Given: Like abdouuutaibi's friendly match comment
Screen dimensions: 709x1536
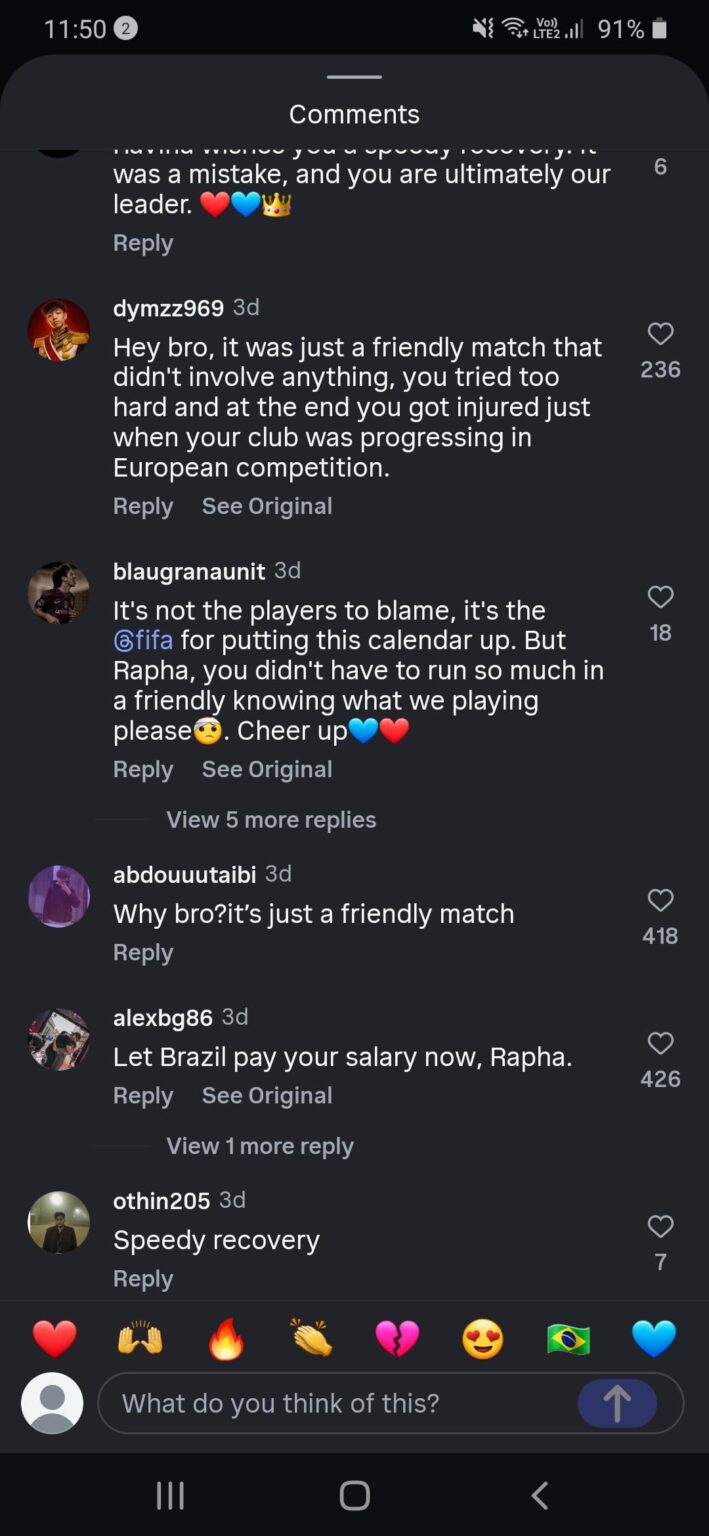Looking at the screenshot, I should point(659,900).
